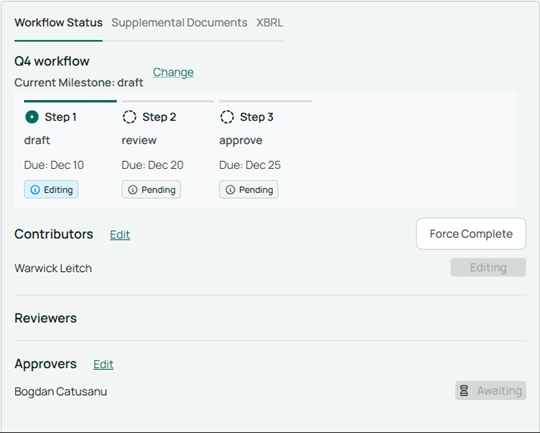Viewport: 540px width, 433px height.
Task: Click the 'Due: Dec 20' date
Action: [153, 165]
